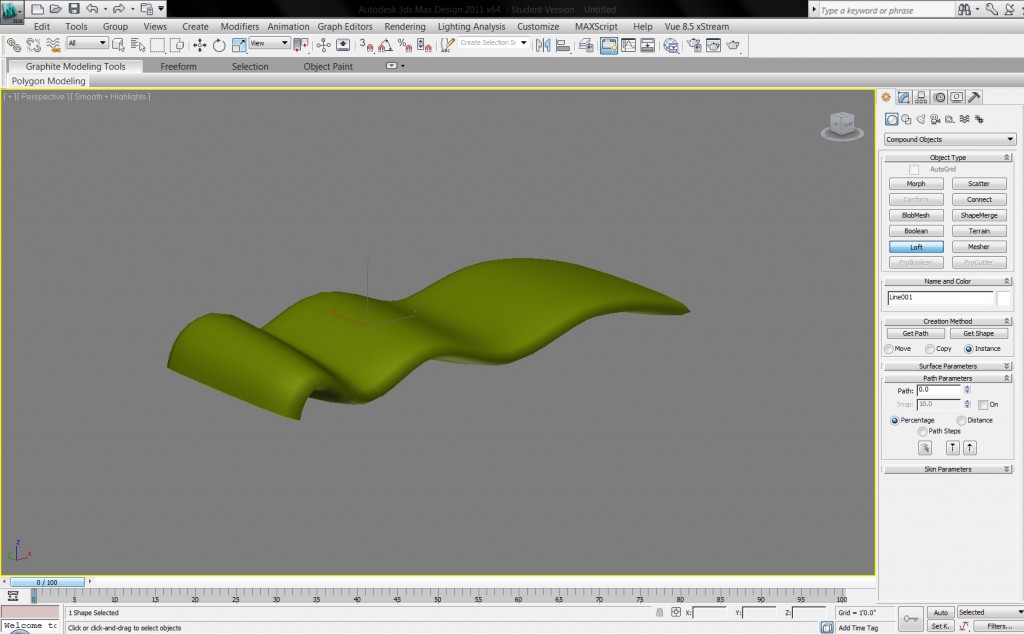Activate the Select and Move tool
The height and width of the screenshot is (634, 1024).
point(199,45)
